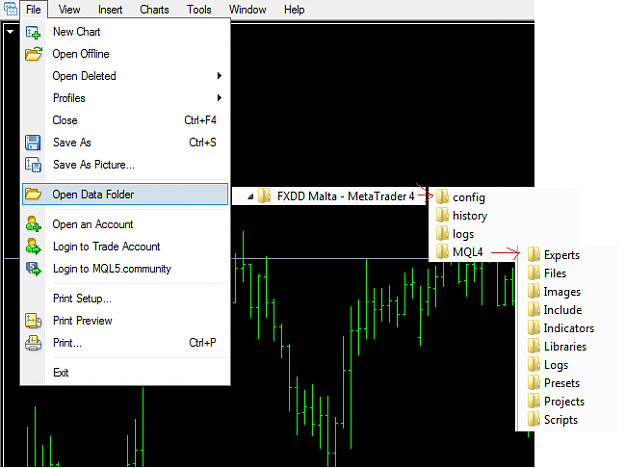Choose New Chart from File menu
Screen dimensions: 625x468
(x=125, y=32)
